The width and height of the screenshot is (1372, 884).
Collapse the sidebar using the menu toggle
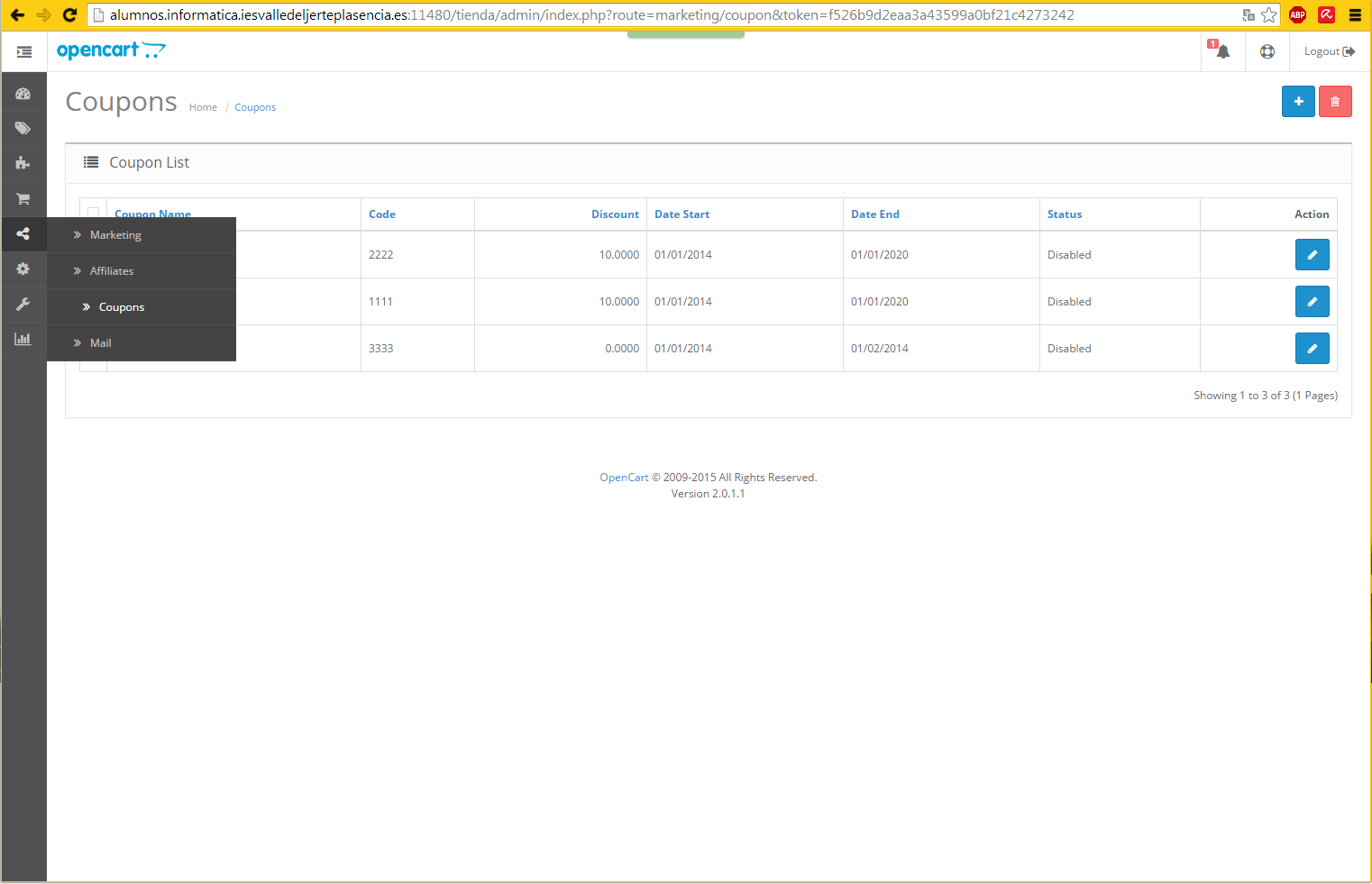24,52
